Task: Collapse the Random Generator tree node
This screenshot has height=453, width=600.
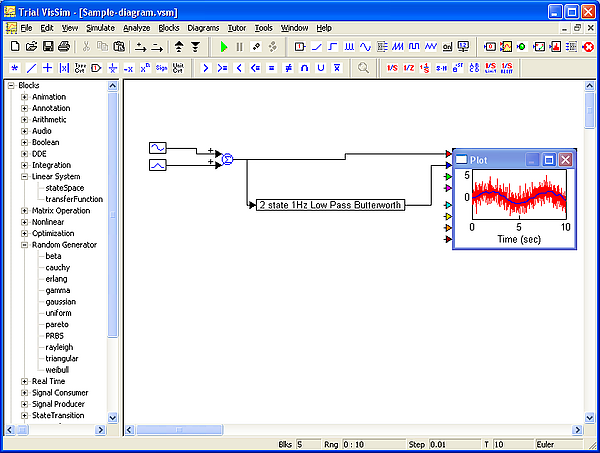Action: (24, 245)
